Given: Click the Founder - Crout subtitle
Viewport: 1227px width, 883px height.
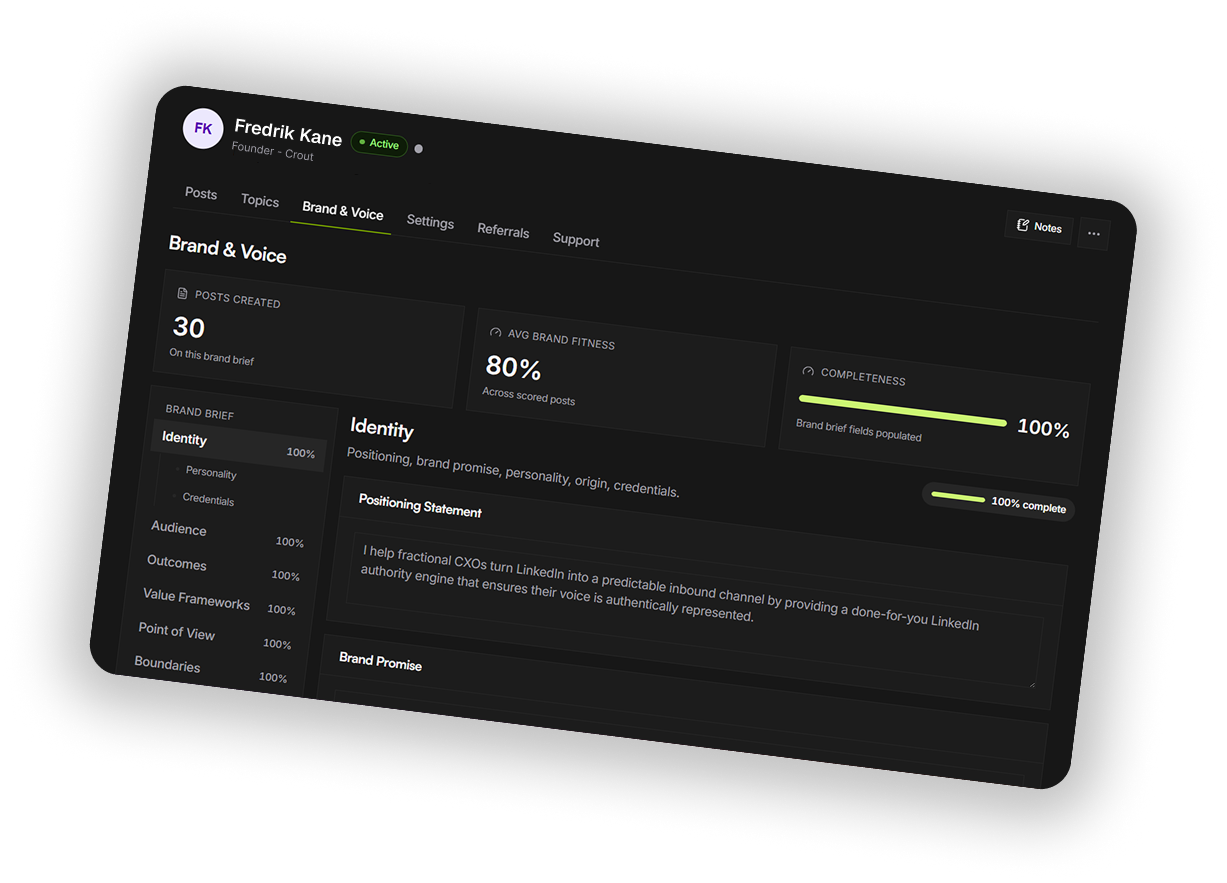Looking at the screenshot, I should [x=273, y=151].
